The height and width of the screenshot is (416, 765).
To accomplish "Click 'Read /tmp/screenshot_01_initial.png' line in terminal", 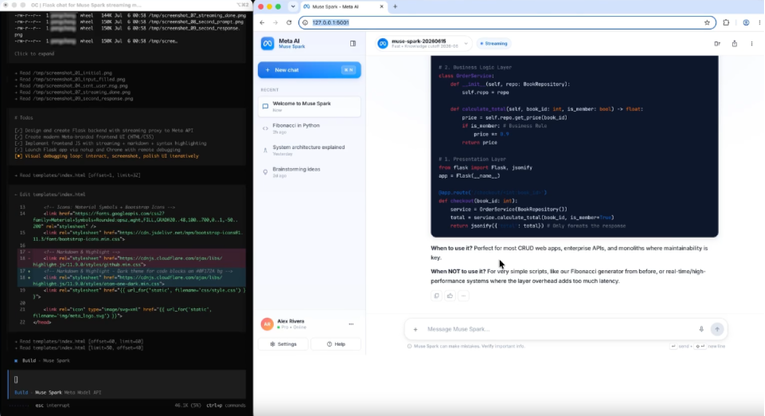I will 63,73.
